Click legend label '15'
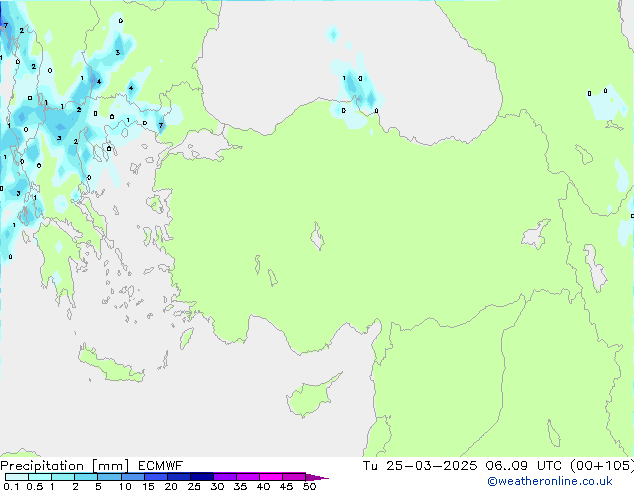Screen dimensions: 634x490 [x=148, y=486]
